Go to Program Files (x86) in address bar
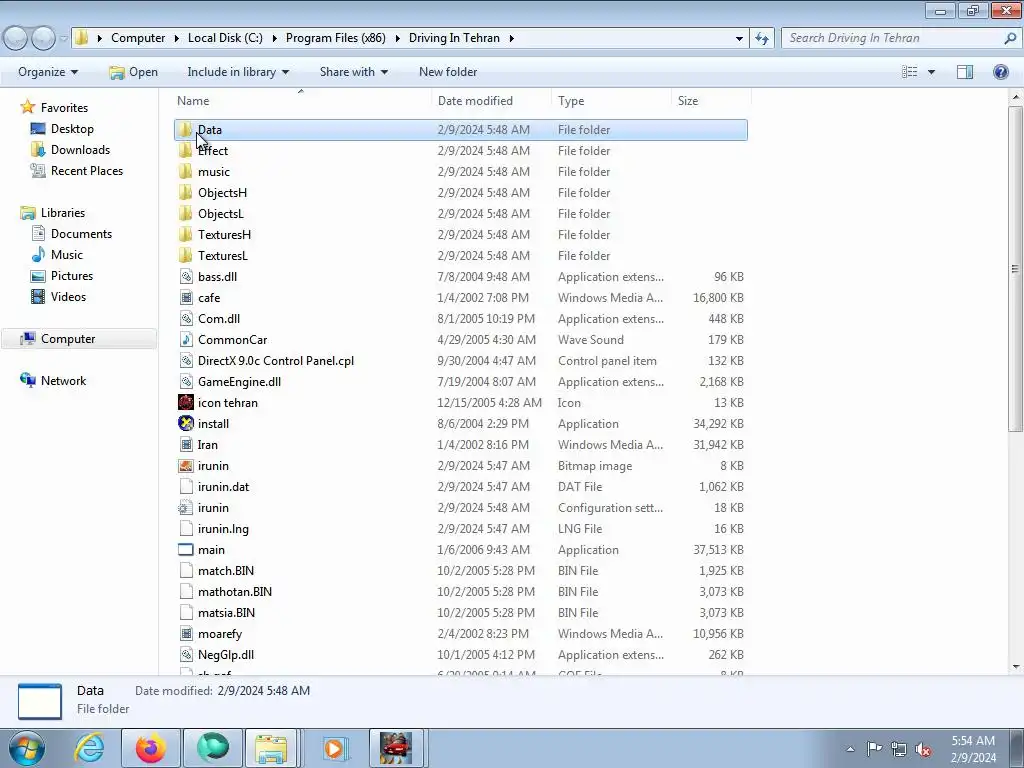This screenshot has height=768, width=1024. tap(336, 38)
